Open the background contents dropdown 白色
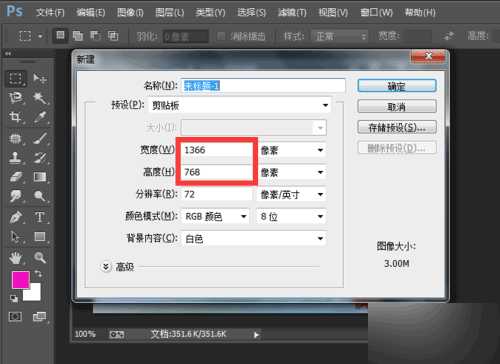Screen dimensions: 500x364 click(x=254, y=239)
